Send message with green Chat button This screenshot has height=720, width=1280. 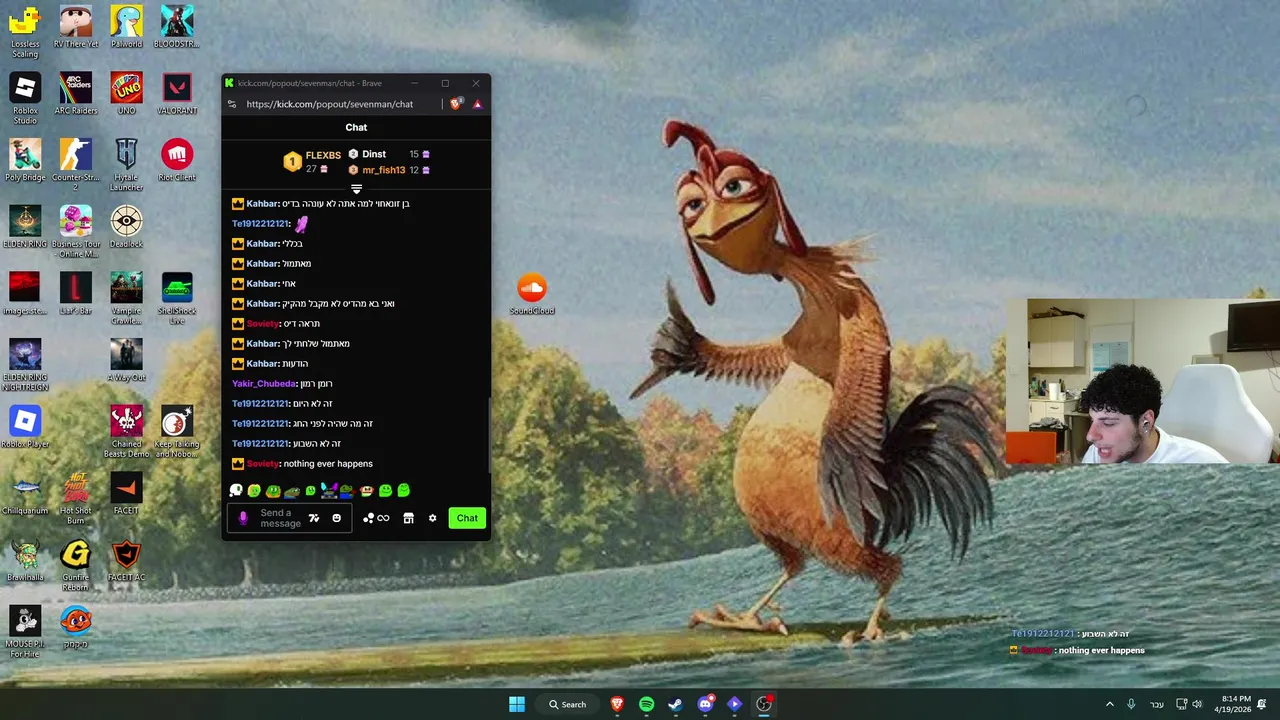click(x=467, y=518)
